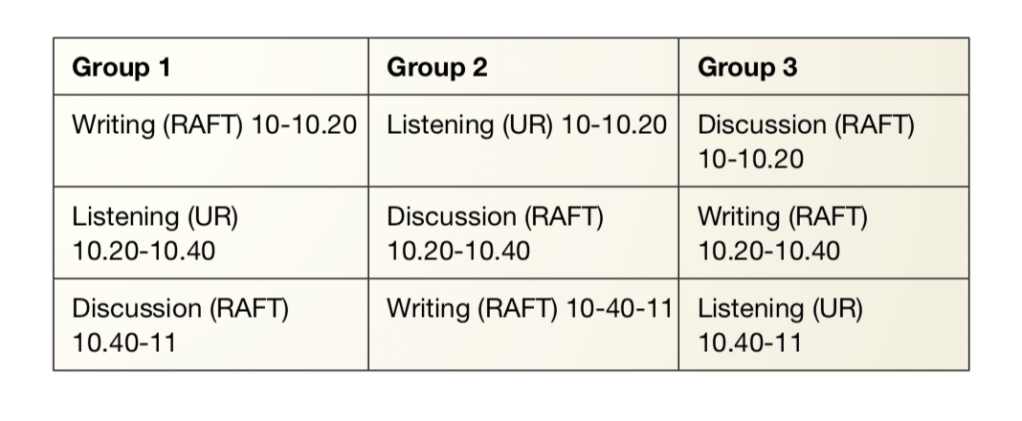Viewport: 1022px width, 421px height.
Task: Click the 10-10.20 time below Group 3 Discussion
Action: pyautogui.click(x=750, y=159)
